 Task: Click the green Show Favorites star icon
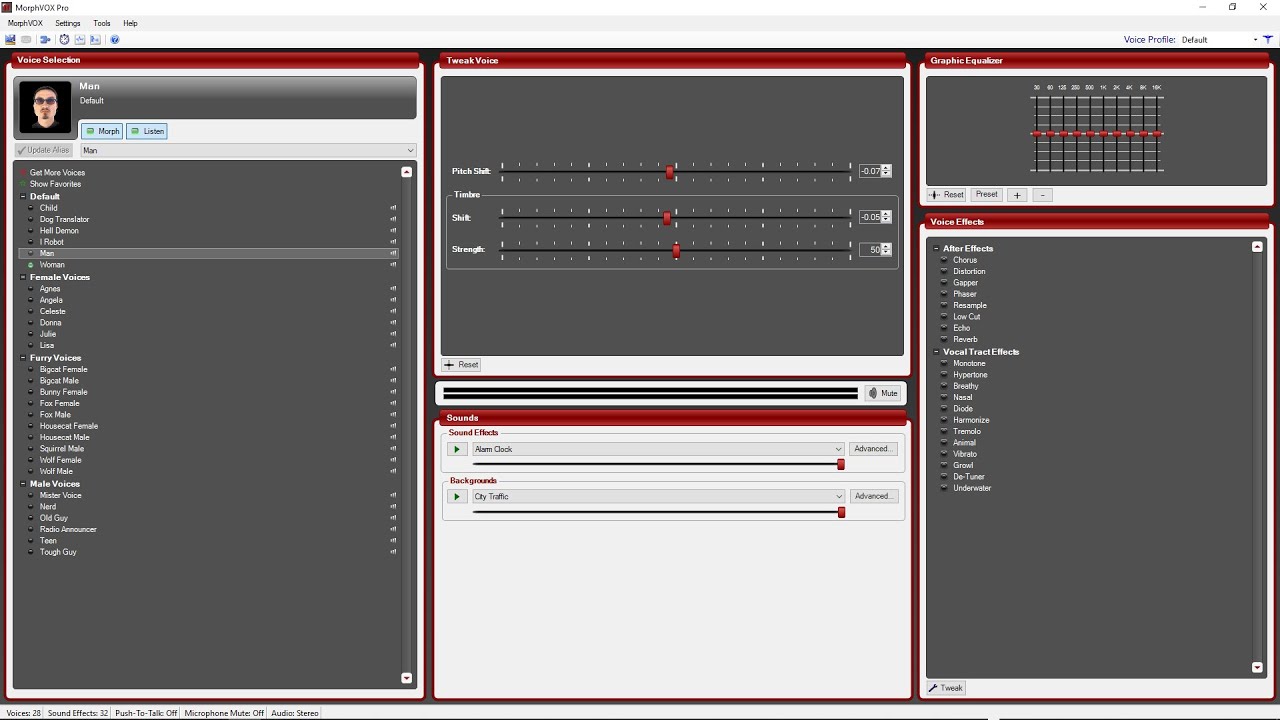(x=23, y=184)
